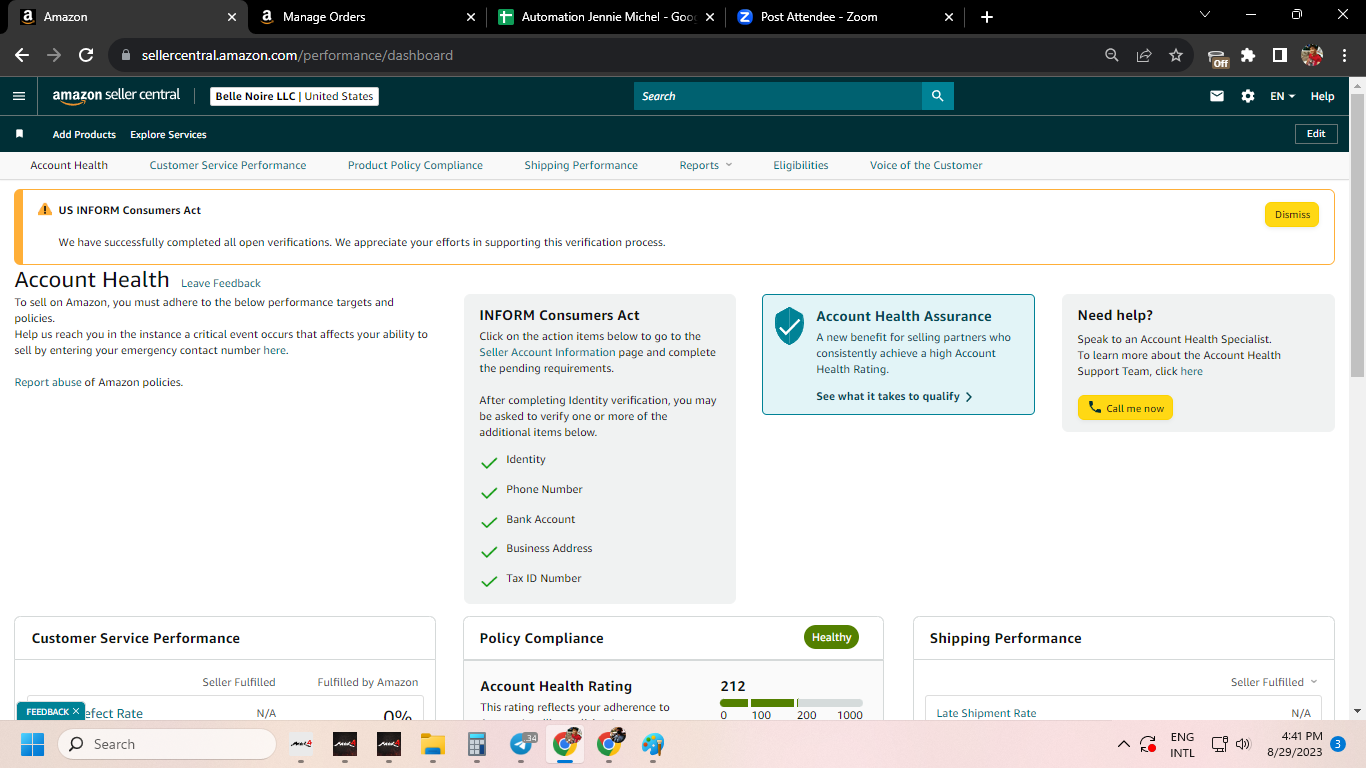Close the Post Attendee - Zoom tab
Viewport: 1366px width, 768px height.
[949, 17]
